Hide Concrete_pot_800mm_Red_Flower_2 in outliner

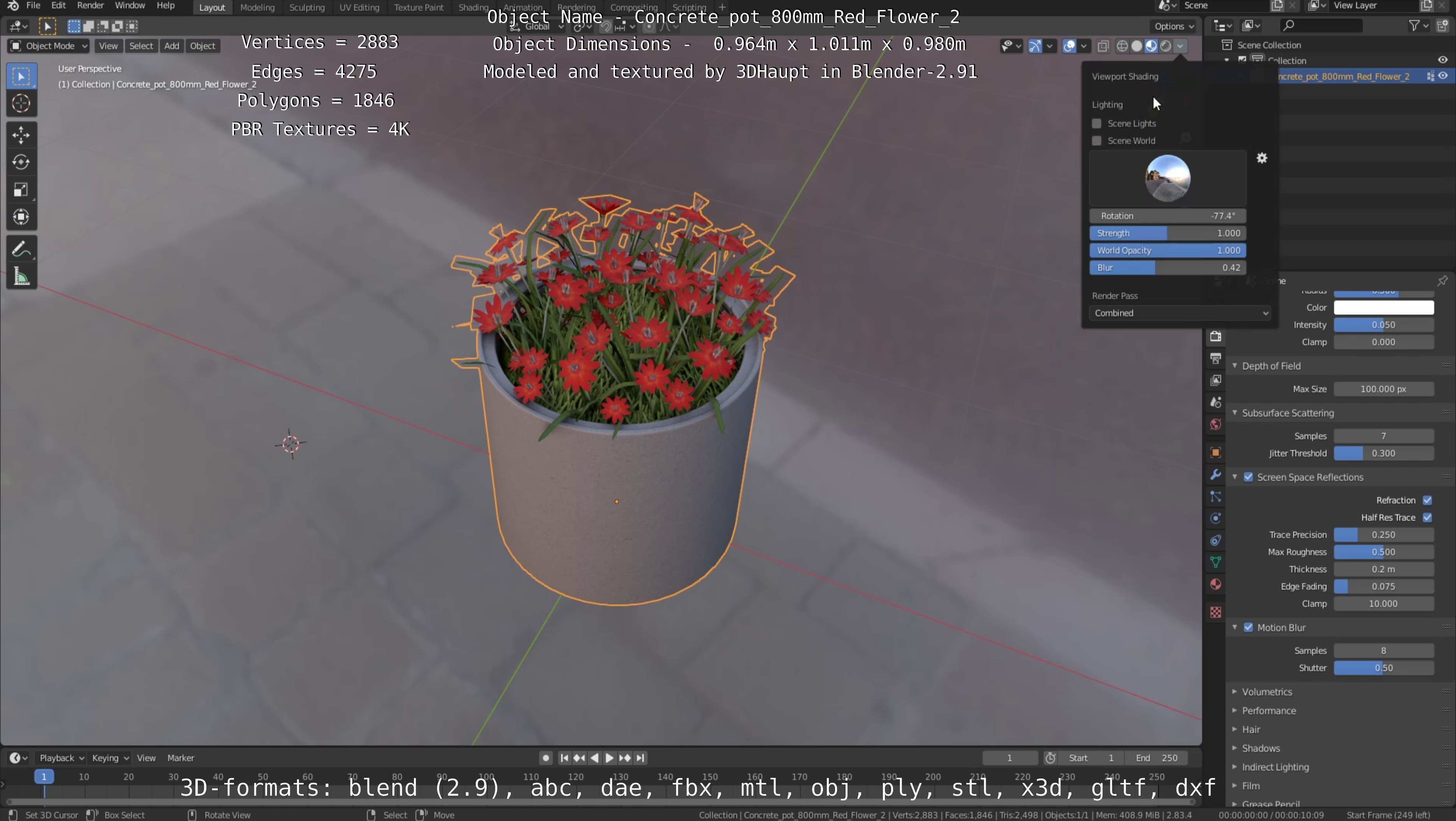pyautogui.click(x=1443, y=76)
